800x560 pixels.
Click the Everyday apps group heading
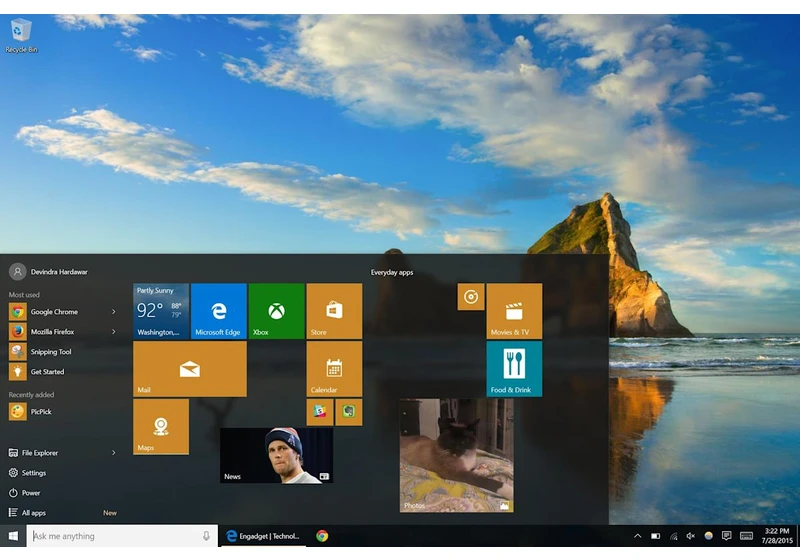coord(392,272)
